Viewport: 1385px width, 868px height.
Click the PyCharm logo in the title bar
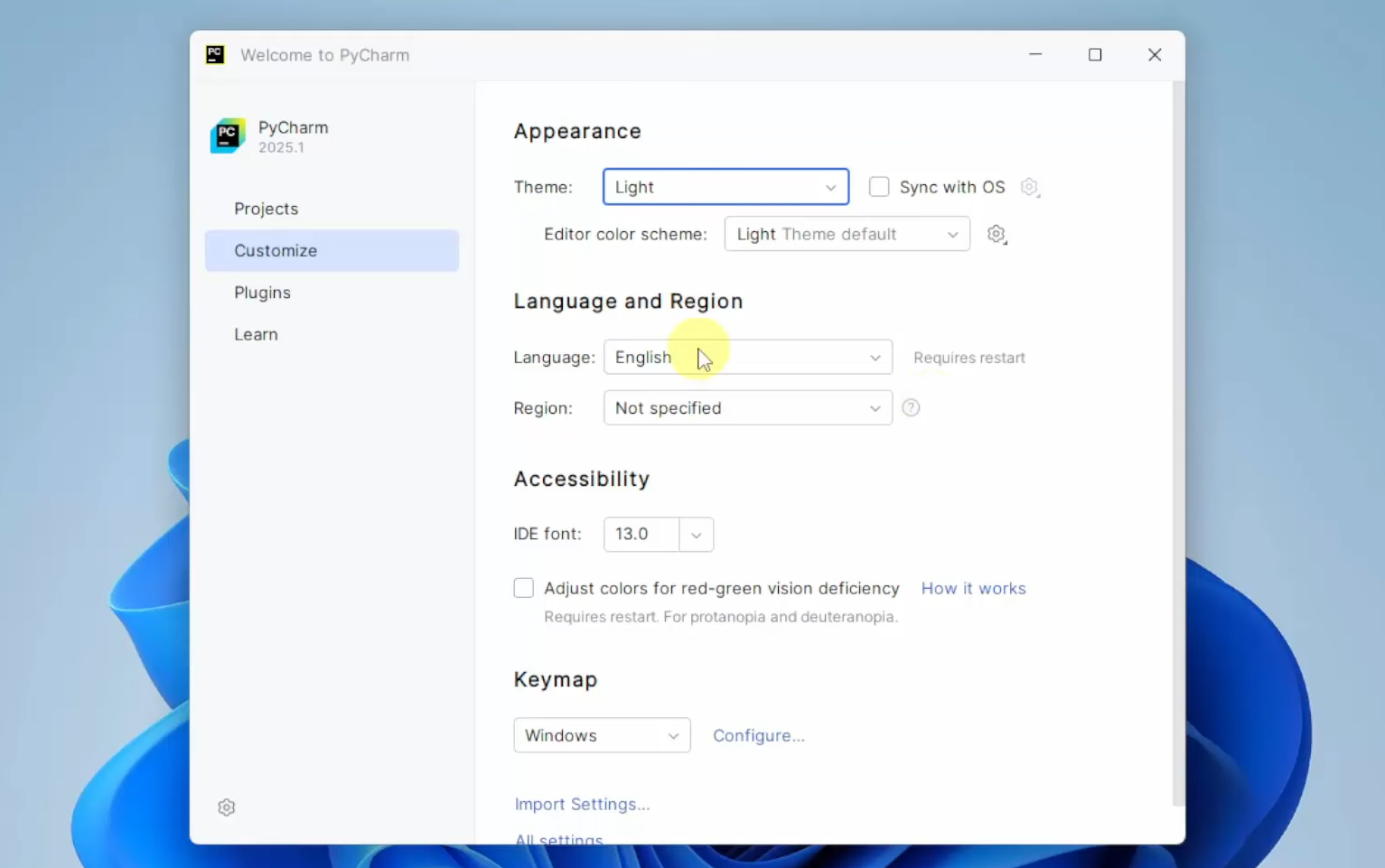click(215, 54)
